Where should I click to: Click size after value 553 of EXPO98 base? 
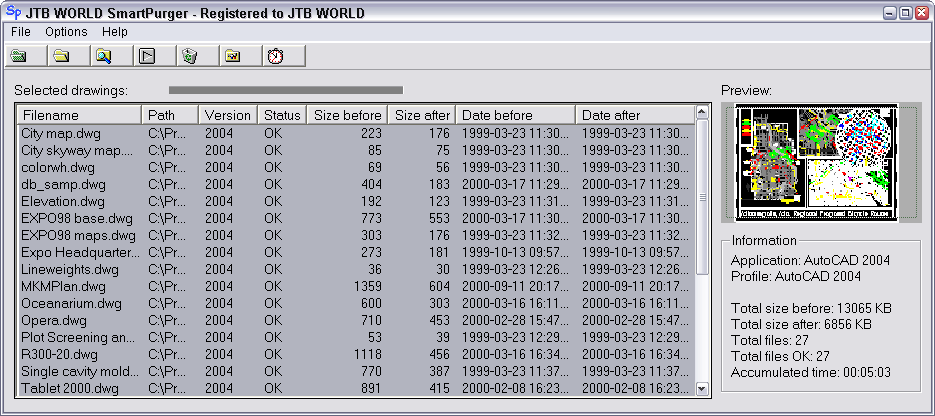pos(439,218)
